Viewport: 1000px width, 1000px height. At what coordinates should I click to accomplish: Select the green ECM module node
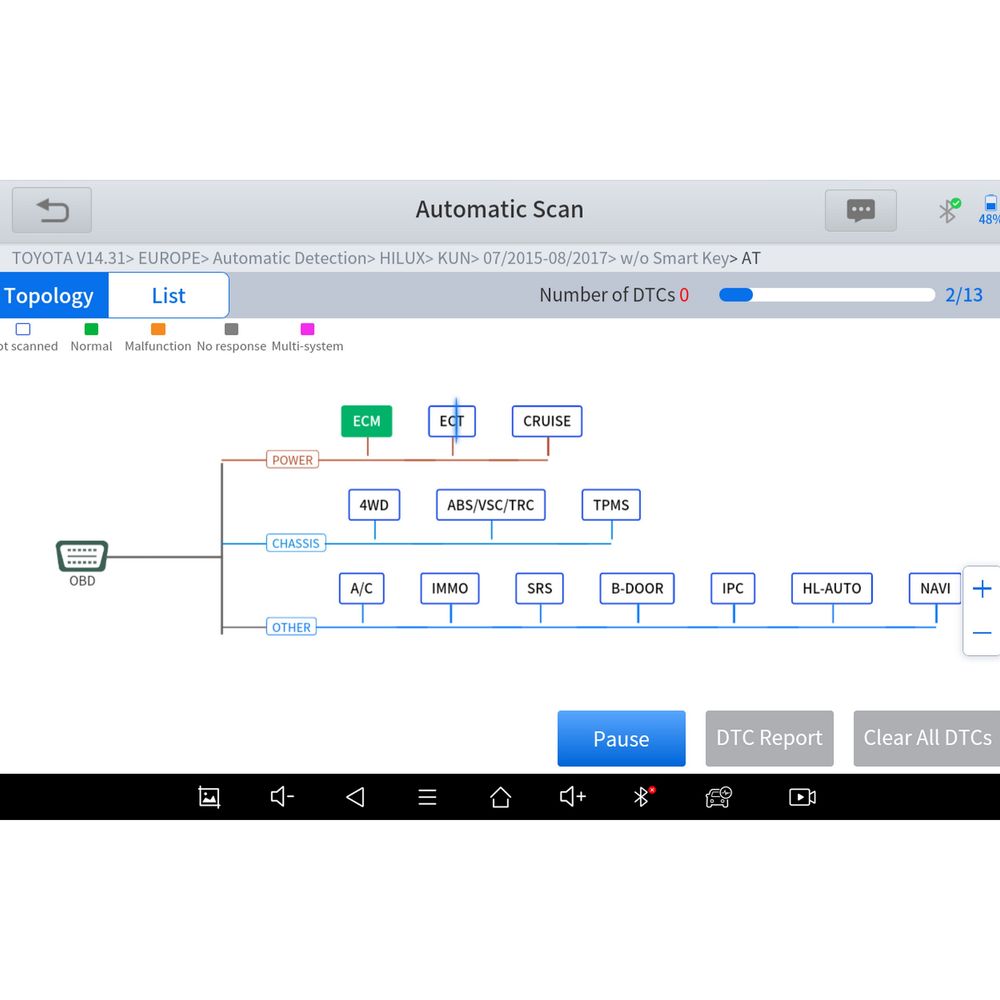coord(366,421)
